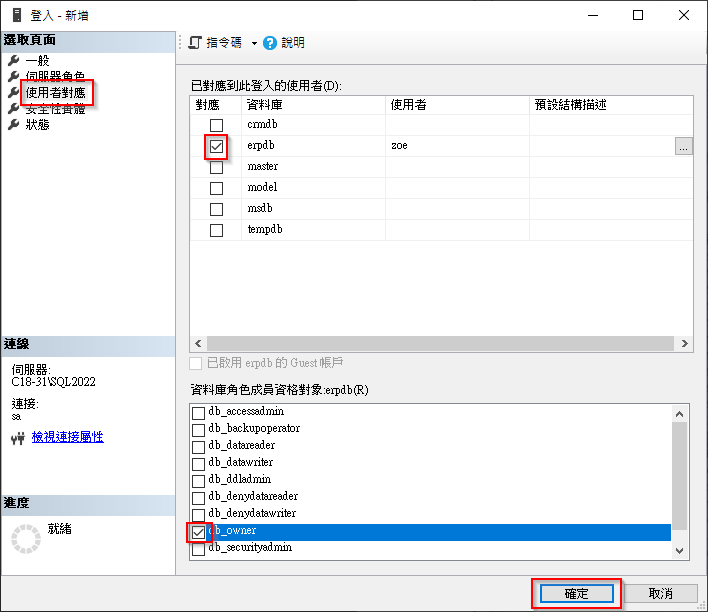Check the master mapping checkbox
Viewport: 708px width, 612px height.
coord(216,167)
